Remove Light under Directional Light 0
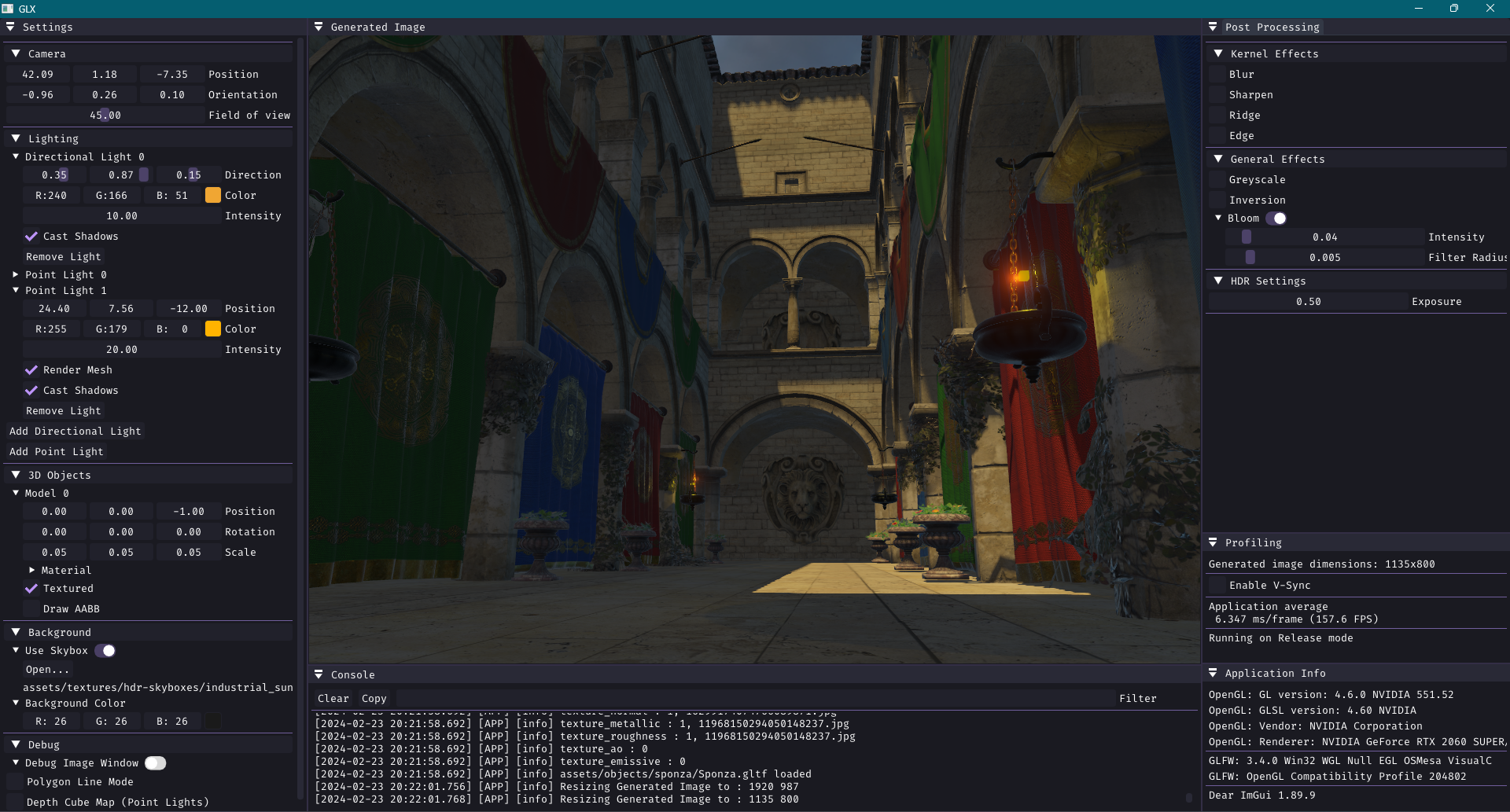Screen dimensions: 1510x812 [x=64, y=256]
